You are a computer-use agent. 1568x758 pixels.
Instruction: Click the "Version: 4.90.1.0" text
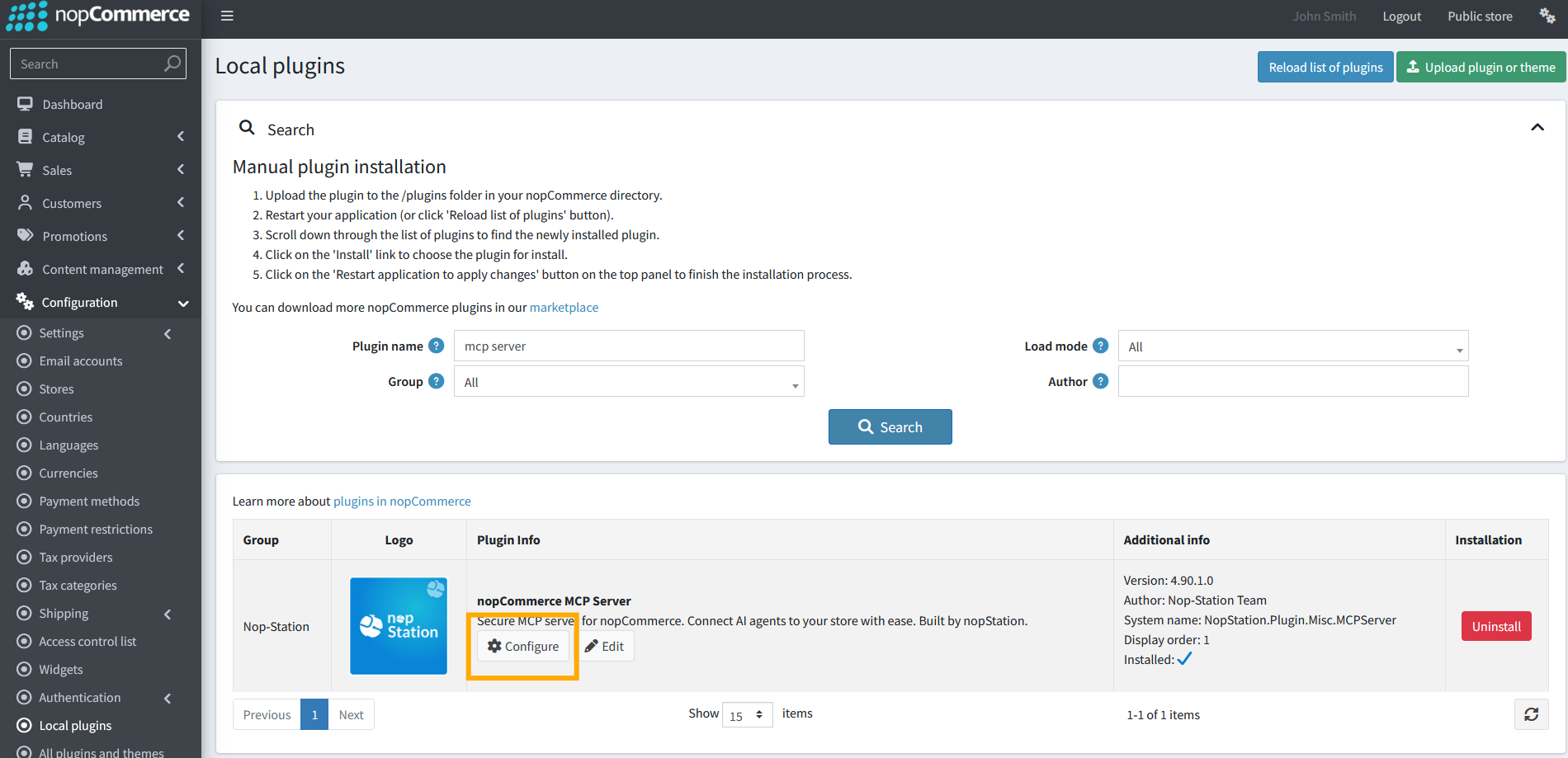tap(1168, 580)
